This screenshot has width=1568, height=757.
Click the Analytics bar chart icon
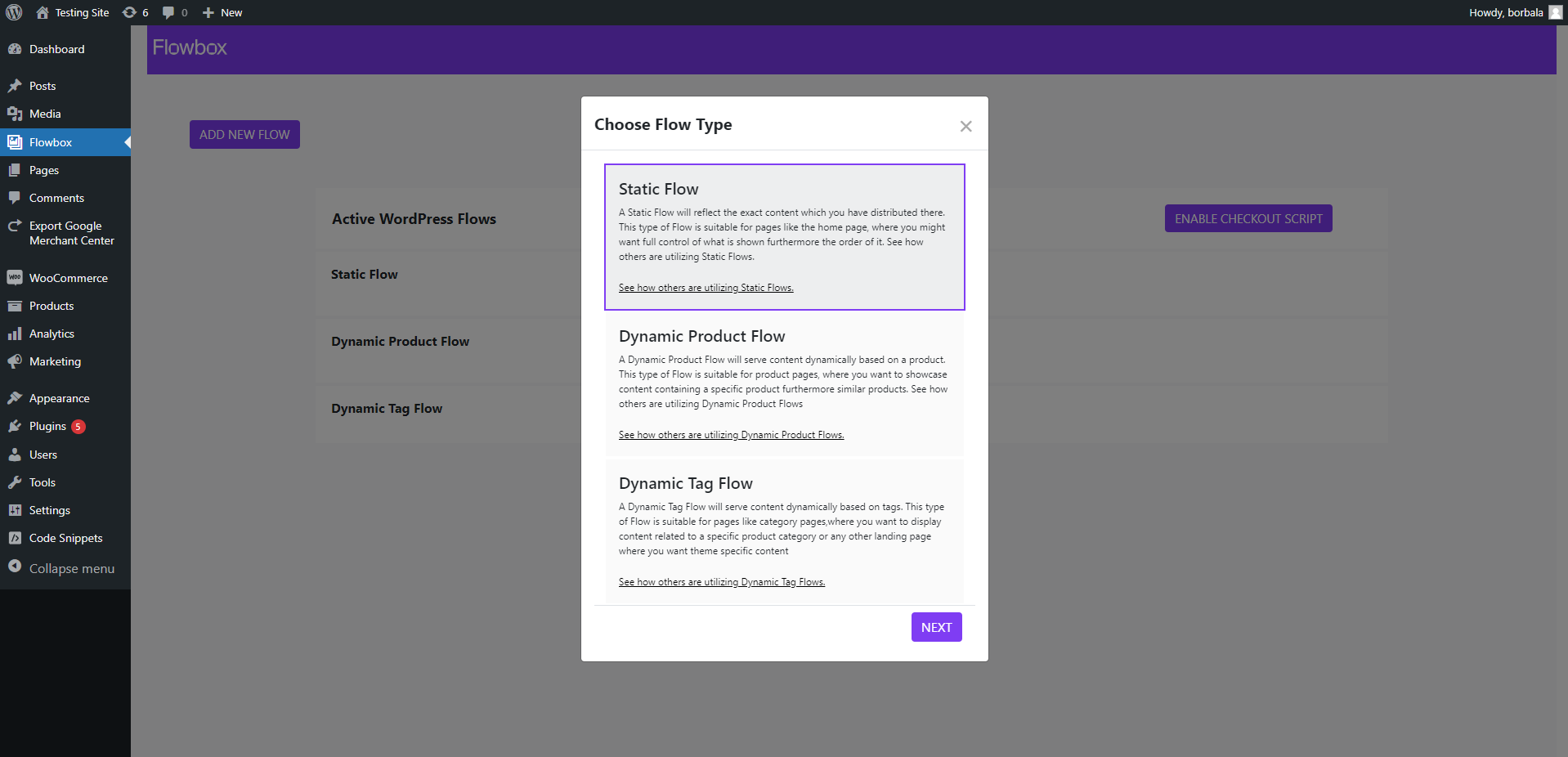(15, 334)
